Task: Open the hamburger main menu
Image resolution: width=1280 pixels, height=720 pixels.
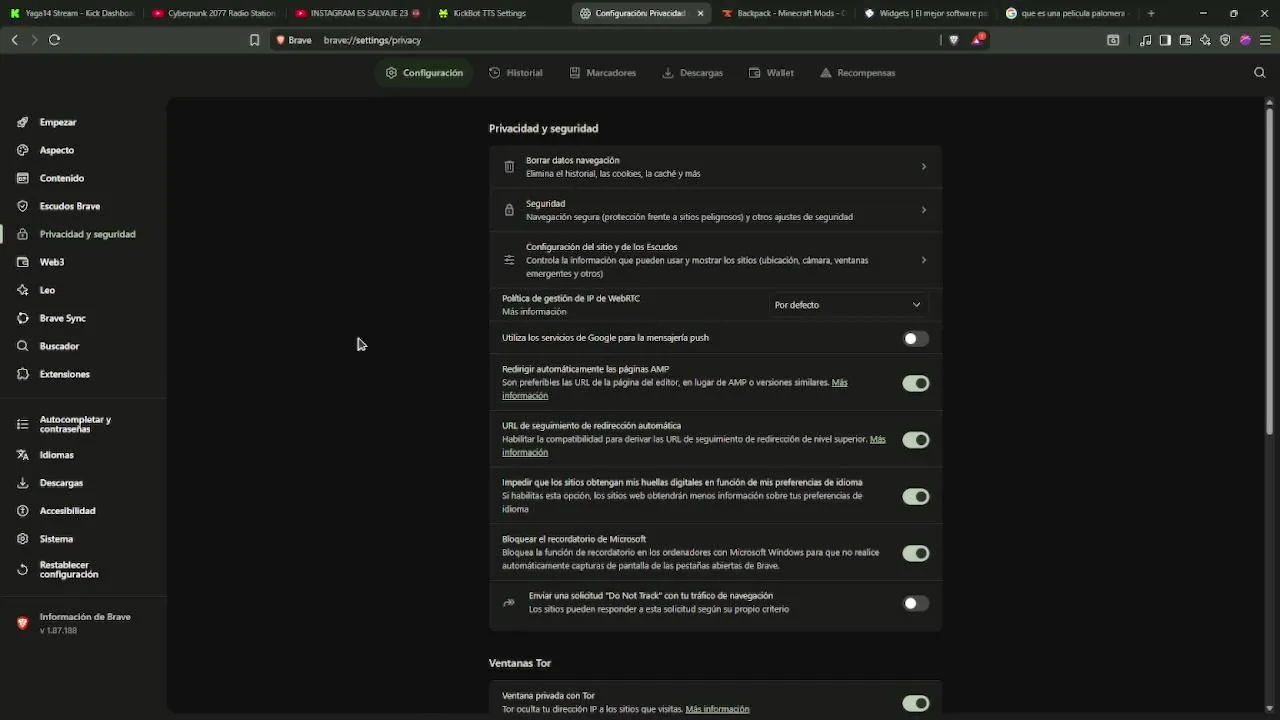Action: (x=1265, y=40)
